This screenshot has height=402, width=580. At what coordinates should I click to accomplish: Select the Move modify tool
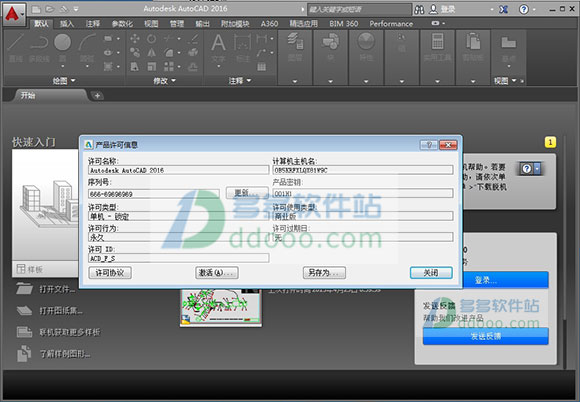tap(135, 38)
